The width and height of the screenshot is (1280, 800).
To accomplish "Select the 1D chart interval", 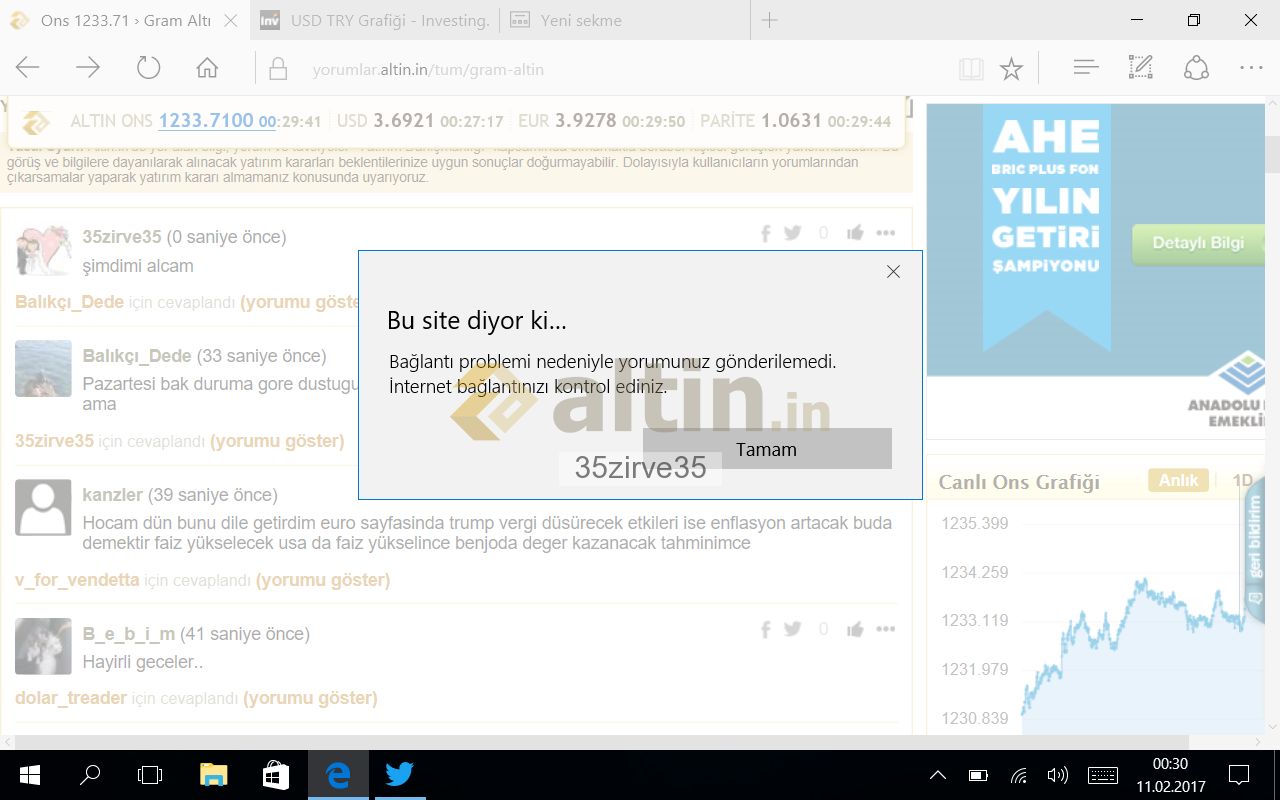I will pyautogui.click(x=1242, y=481).
